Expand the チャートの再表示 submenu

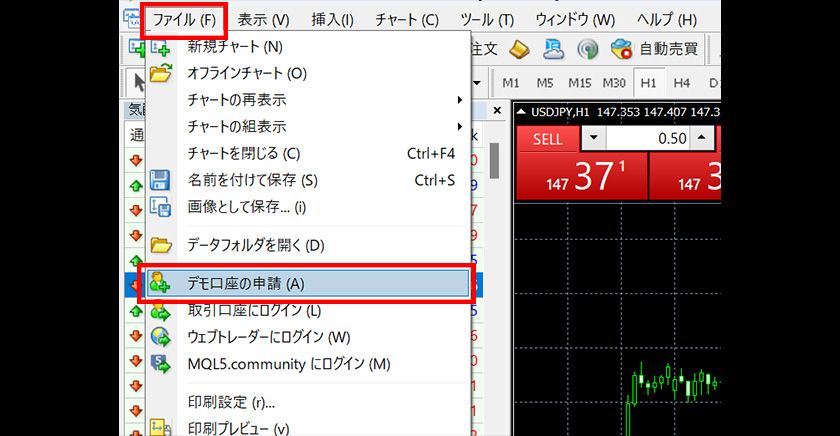click(x=308, y=100)
